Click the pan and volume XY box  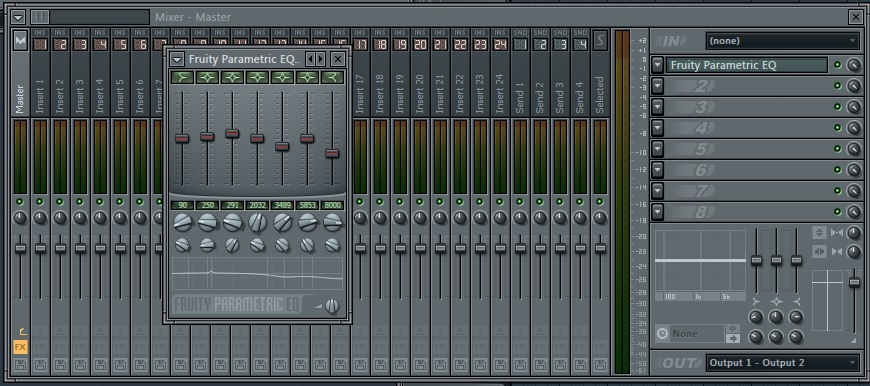coord(827,301)
